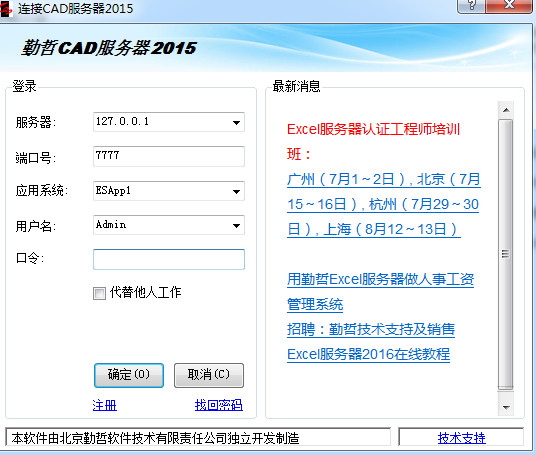This screenshot has height=455, width=536.
Task: Click the help question mark button
Action: pyautogui.click(x=471, y=5)
